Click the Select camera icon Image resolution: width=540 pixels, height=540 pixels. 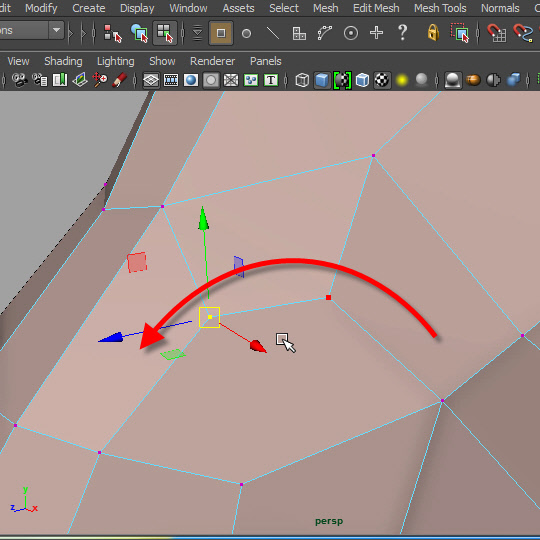19,80
